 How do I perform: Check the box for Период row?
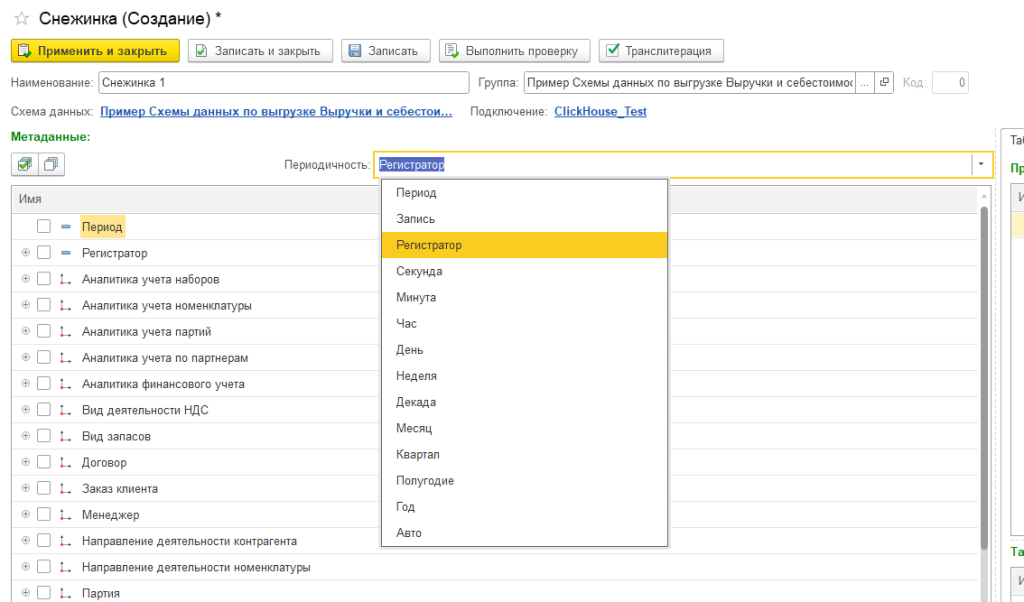pos(44,227)
